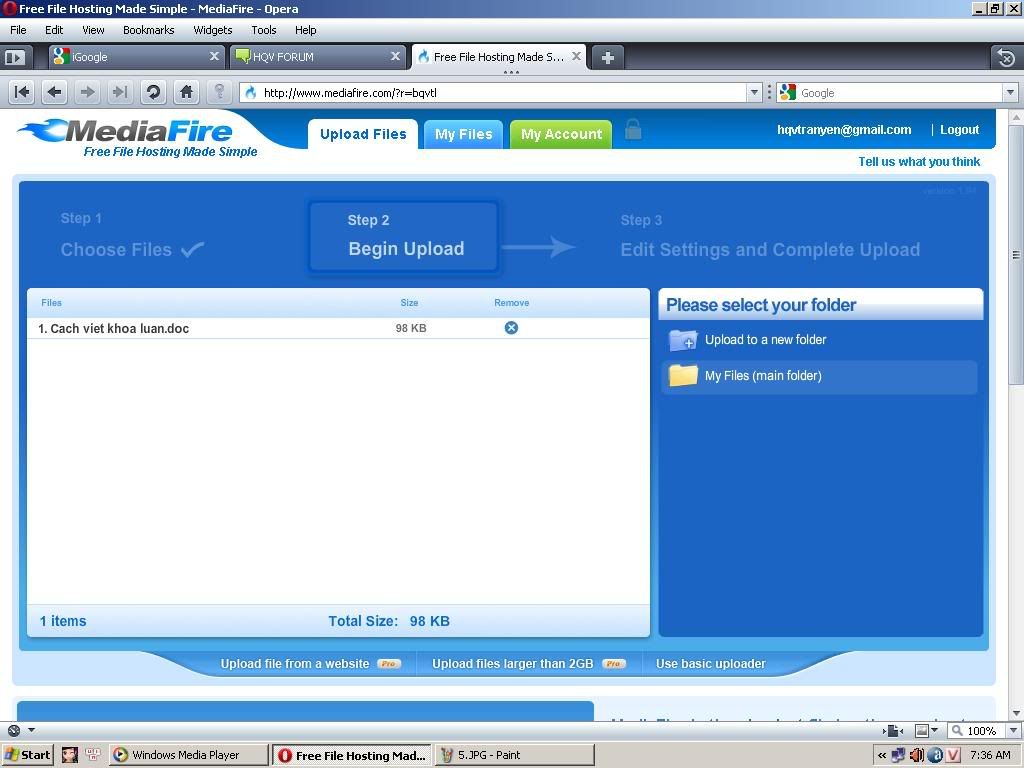Click Upload file from a website link
The image size is (1024, 768).
295,664
